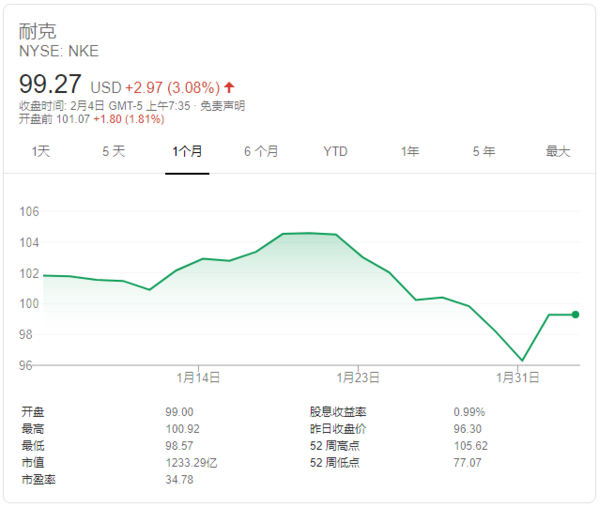The image size is (599, 508).
Task: Open the 1年 chart range
Action: point(410,151)
